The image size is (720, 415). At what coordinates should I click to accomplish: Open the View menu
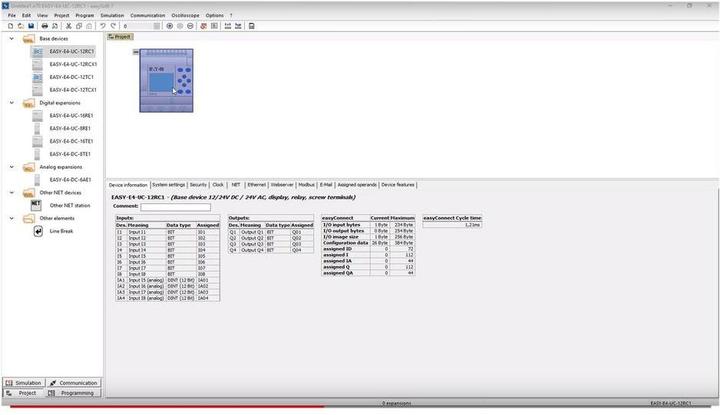42,15
